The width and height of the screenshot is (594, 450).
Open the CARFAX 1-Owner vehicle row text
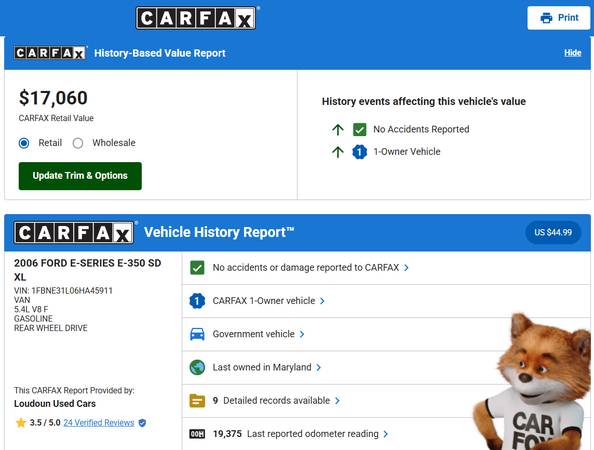(264, 301)
